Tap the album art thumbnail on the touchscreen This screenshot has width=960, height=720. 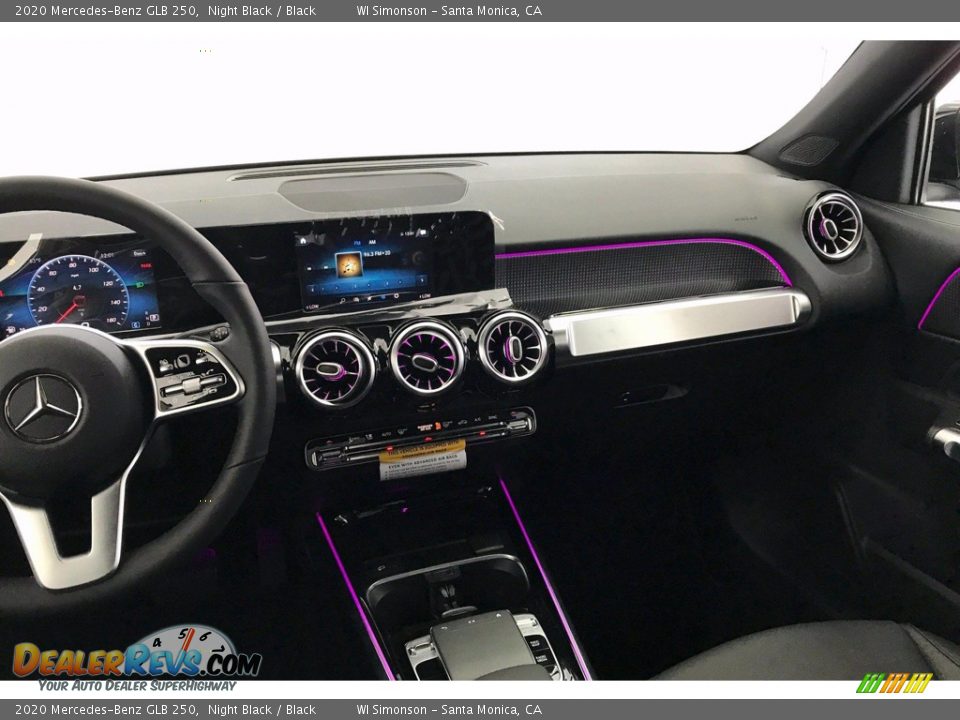[349, 265]
